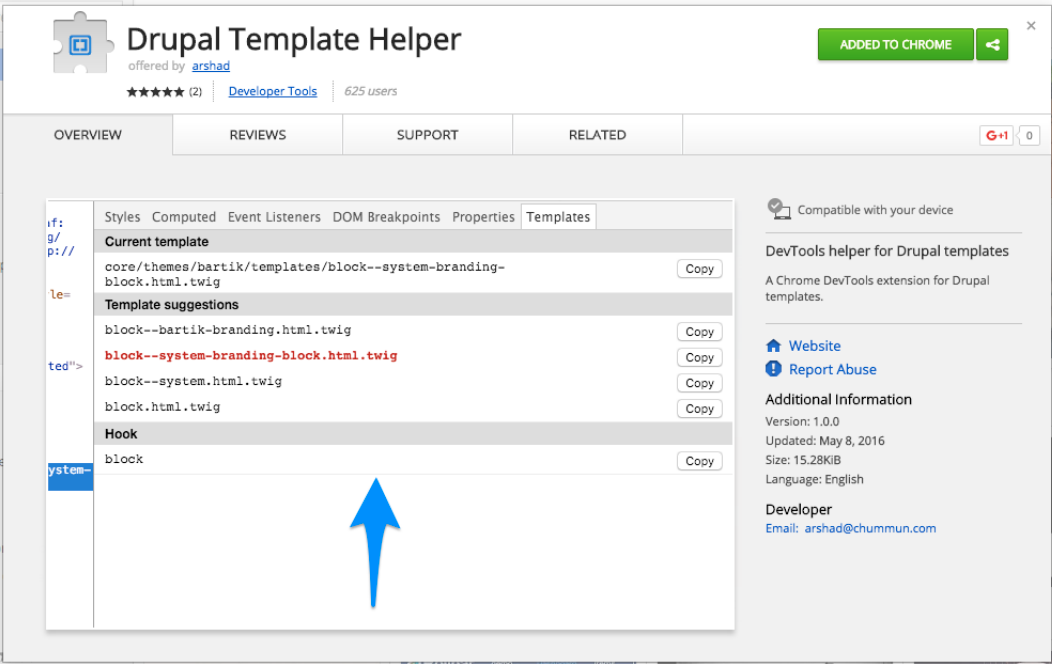Click the review count (2)
This screenshot has height=664, width=1052.
pos(195,92)
